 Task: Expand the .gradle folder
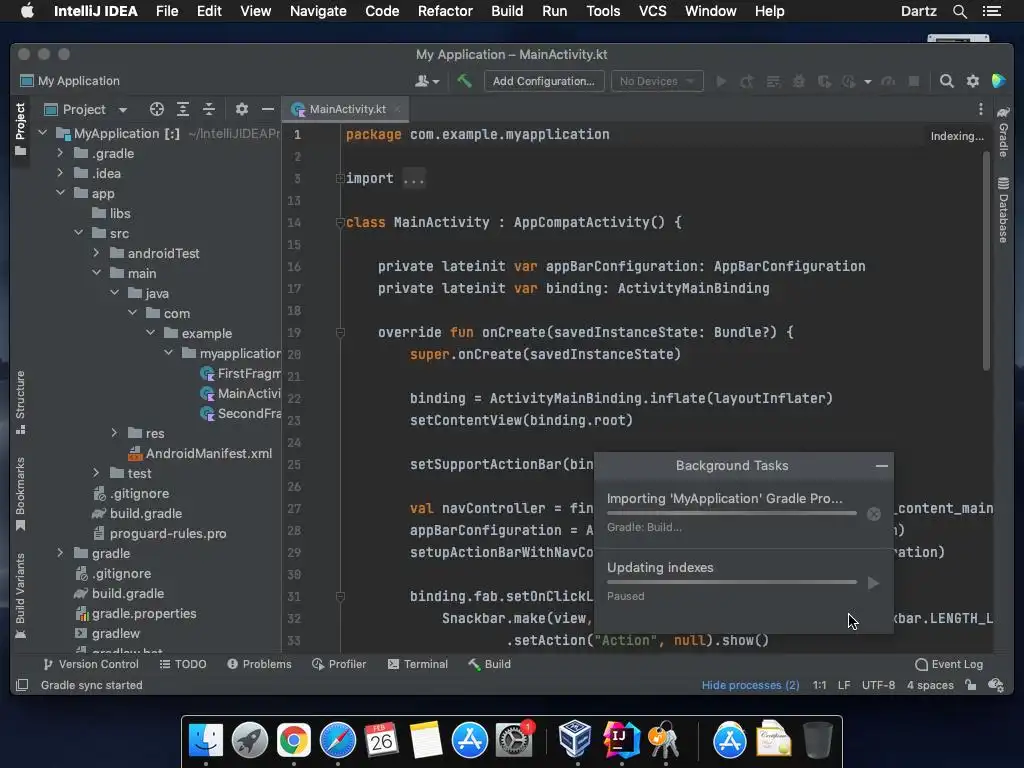point(60,153)
